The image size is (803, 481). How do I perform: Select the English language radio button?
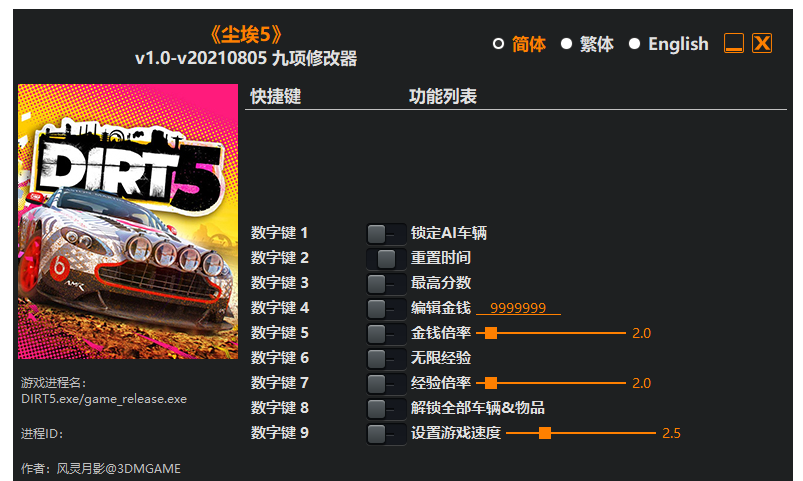(x=634, y=44)
